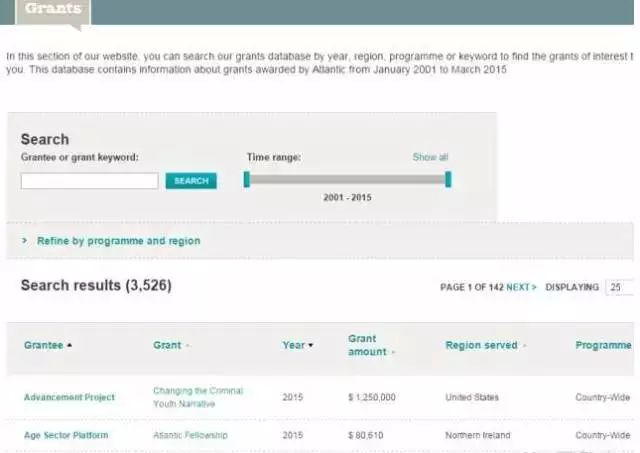The height and width of the screenshot is (453, 640).
Task: Open the Advancement Project grantee link
Action: coord(69,397)
